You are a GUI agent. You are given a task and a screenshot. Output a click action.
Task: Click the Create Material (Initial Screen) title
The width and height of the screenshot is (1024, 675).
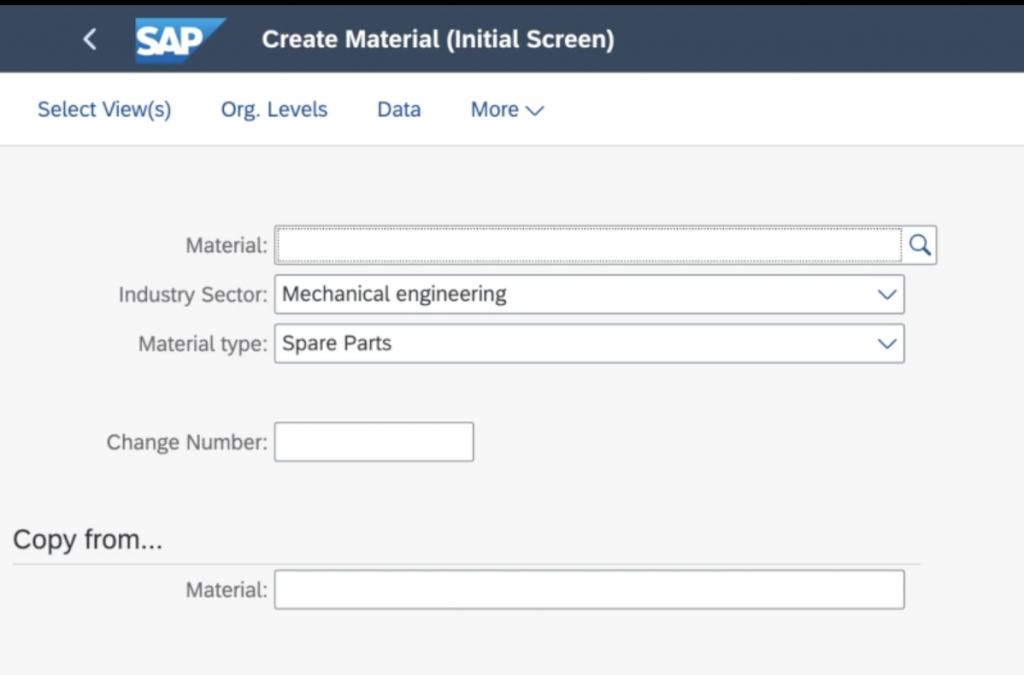(438, 40)
